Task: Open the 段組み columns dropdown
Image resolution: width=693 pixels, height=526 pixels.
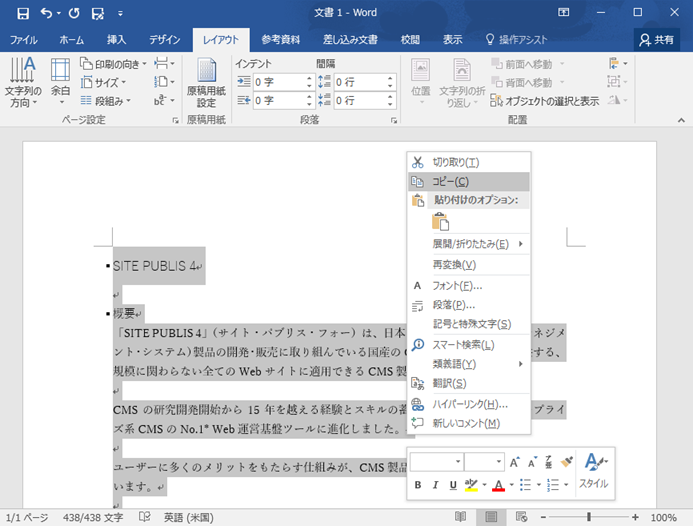Action: click(x=106, y=101)
